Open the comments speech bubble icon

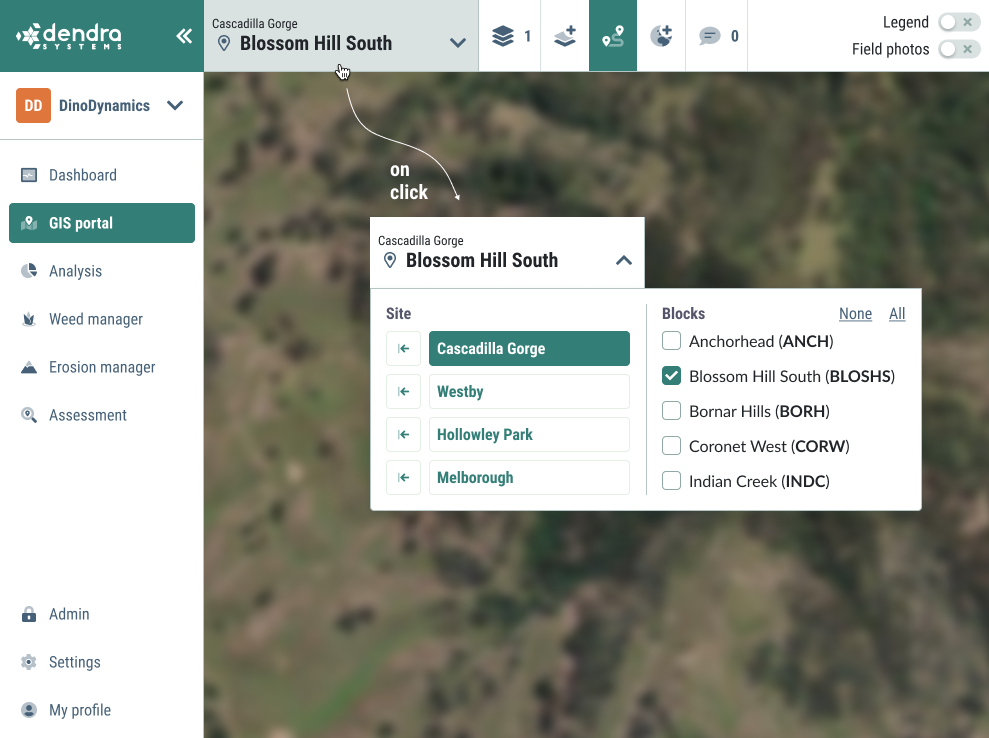(x=710, y=36)
